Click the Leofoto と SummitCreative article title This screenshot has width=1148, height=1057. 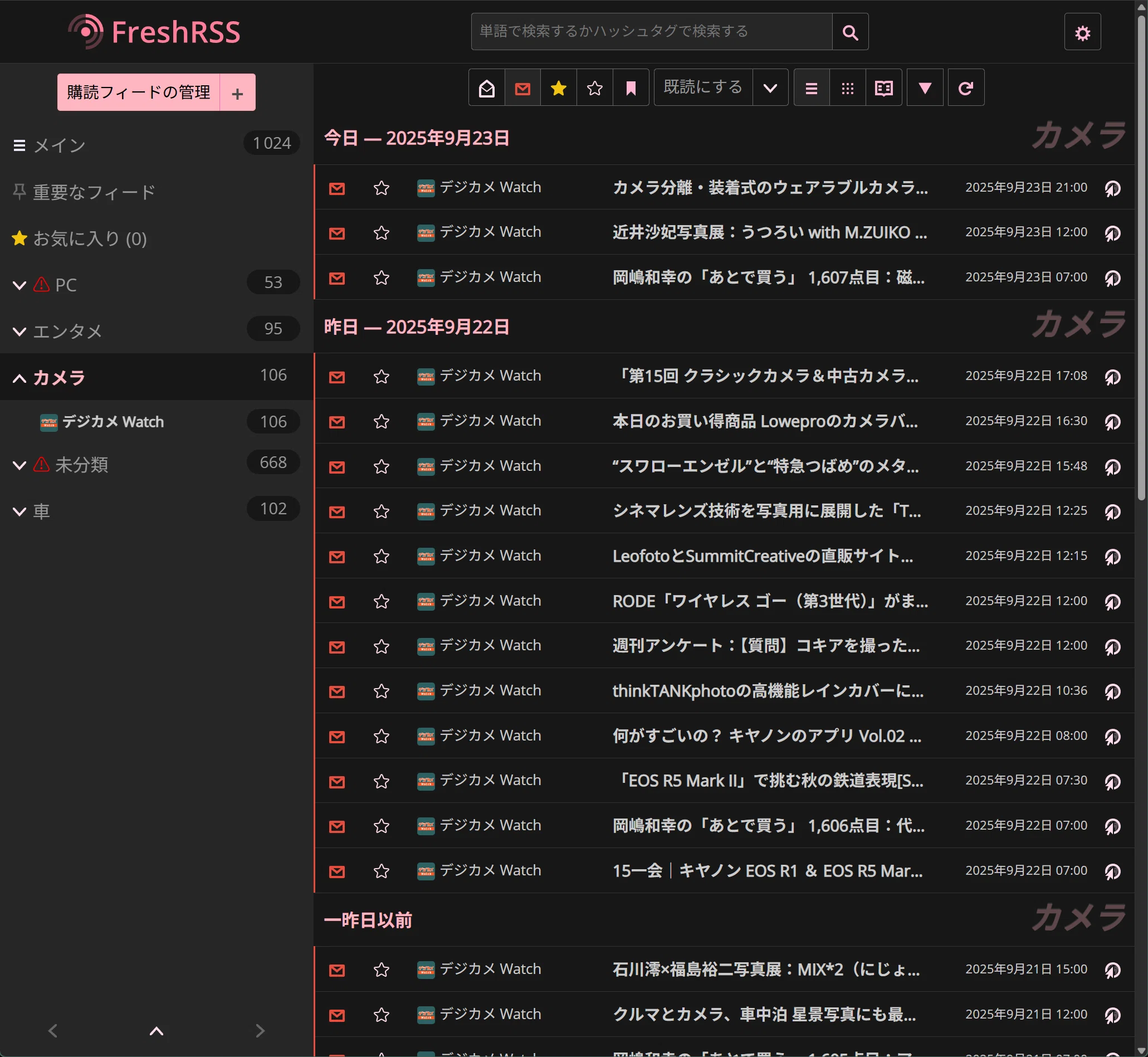click(x=763, y=556)
